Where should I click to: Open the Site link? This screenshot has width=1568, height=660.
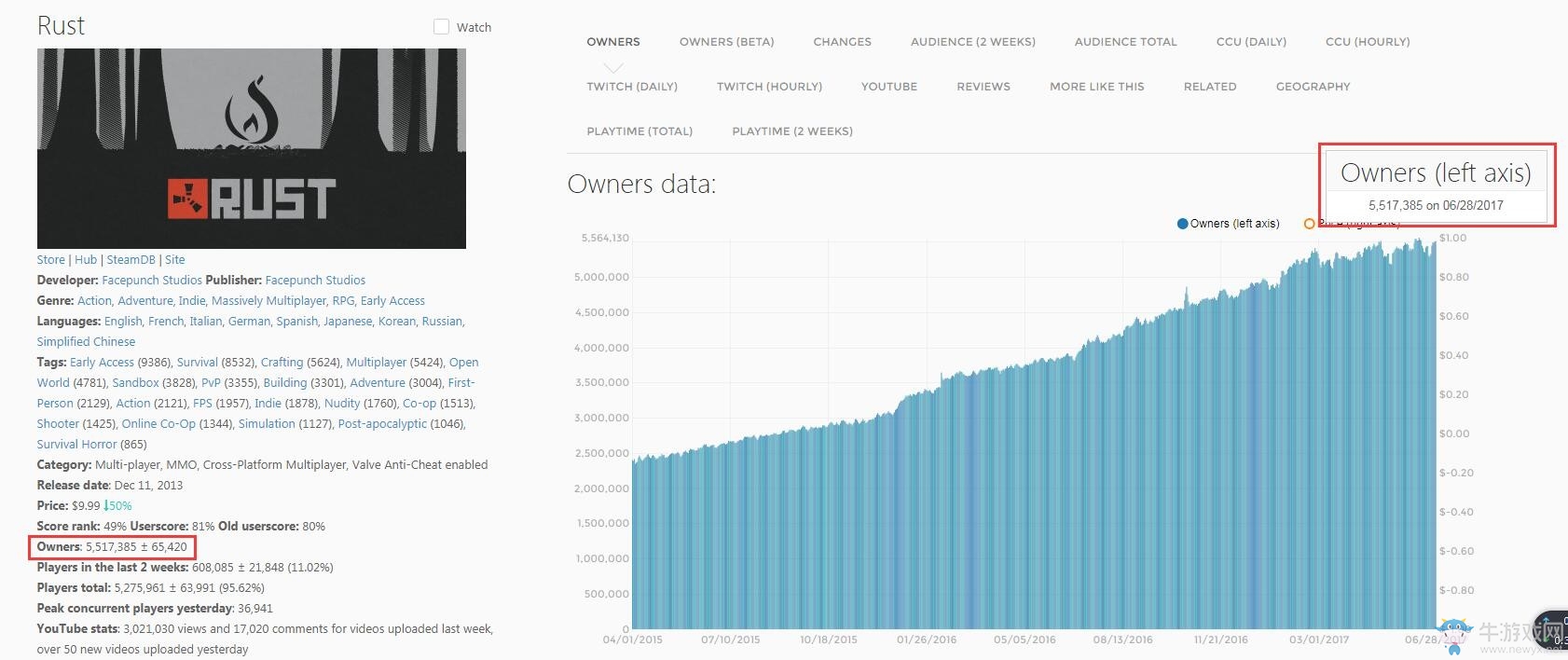(x=175, y=260)
